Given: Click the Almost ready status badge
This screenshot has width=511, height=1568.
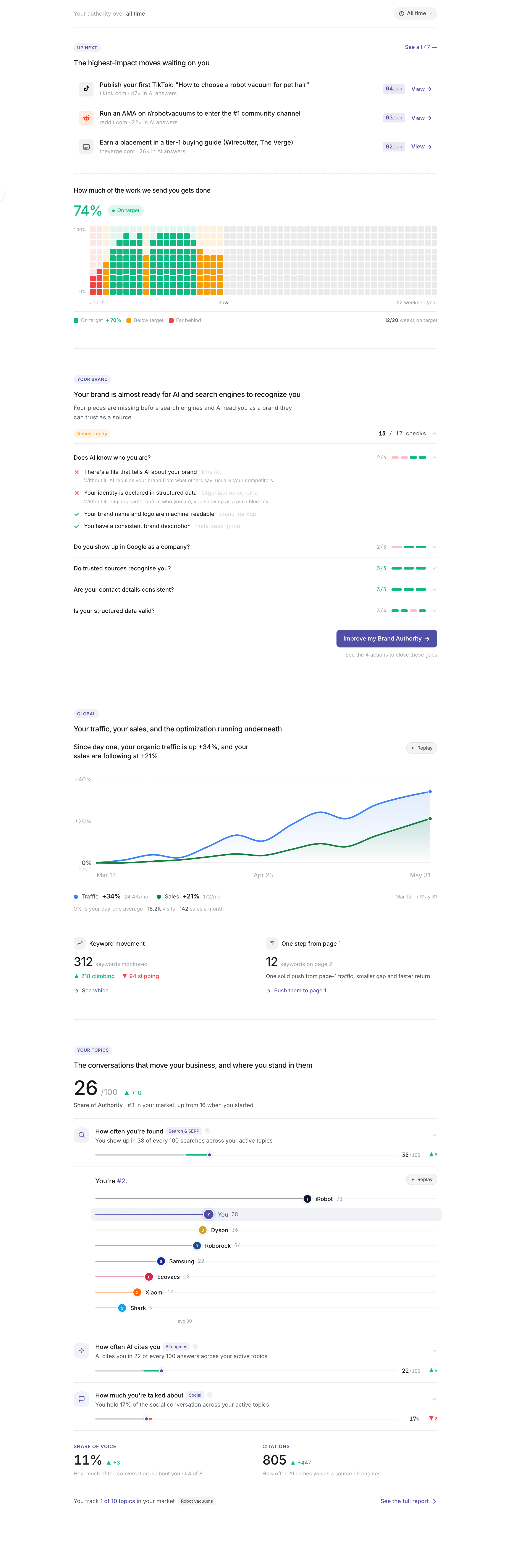Looking at the screenshot, I should tap(92, 434).
